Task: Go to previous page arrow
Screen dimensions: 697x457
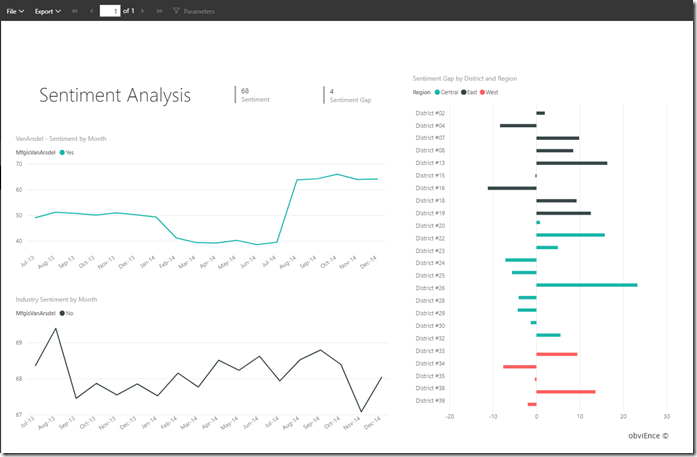Action: (x=91, y=11)
